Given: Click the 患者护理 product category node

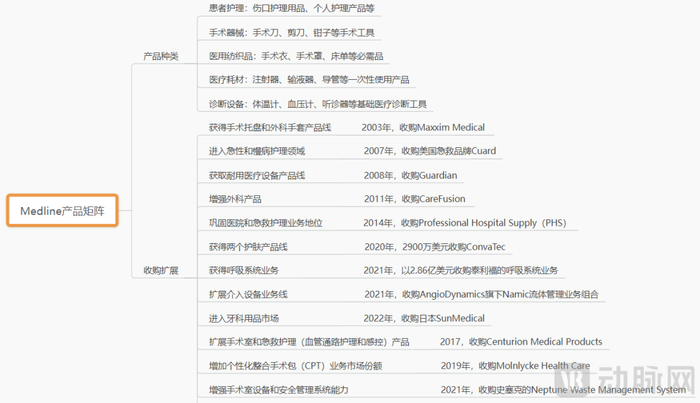Looking at the screenshot, I should point(292,8).
